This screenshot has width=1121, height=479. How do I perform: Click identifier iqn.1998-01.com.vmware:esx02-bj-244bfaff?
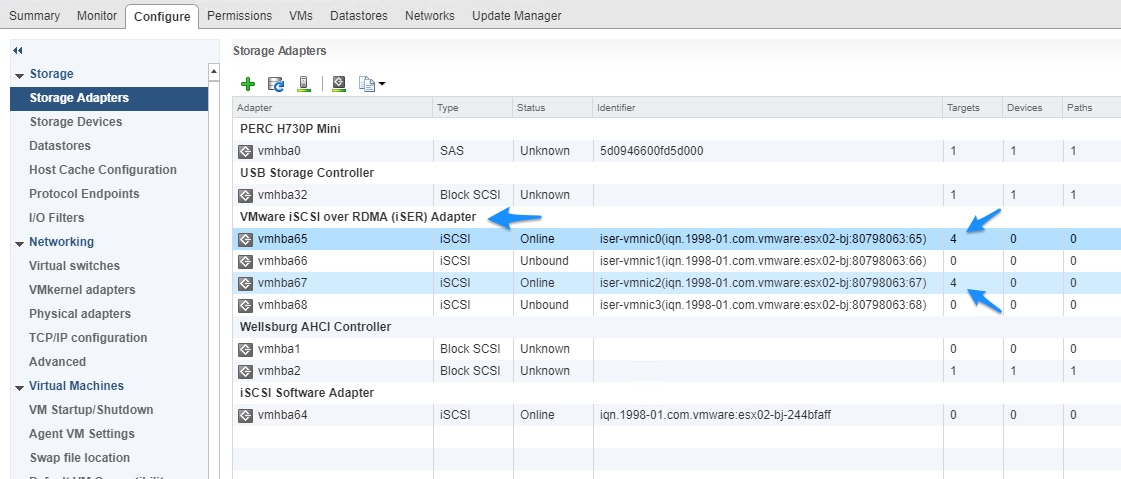(x=716, y=415)
